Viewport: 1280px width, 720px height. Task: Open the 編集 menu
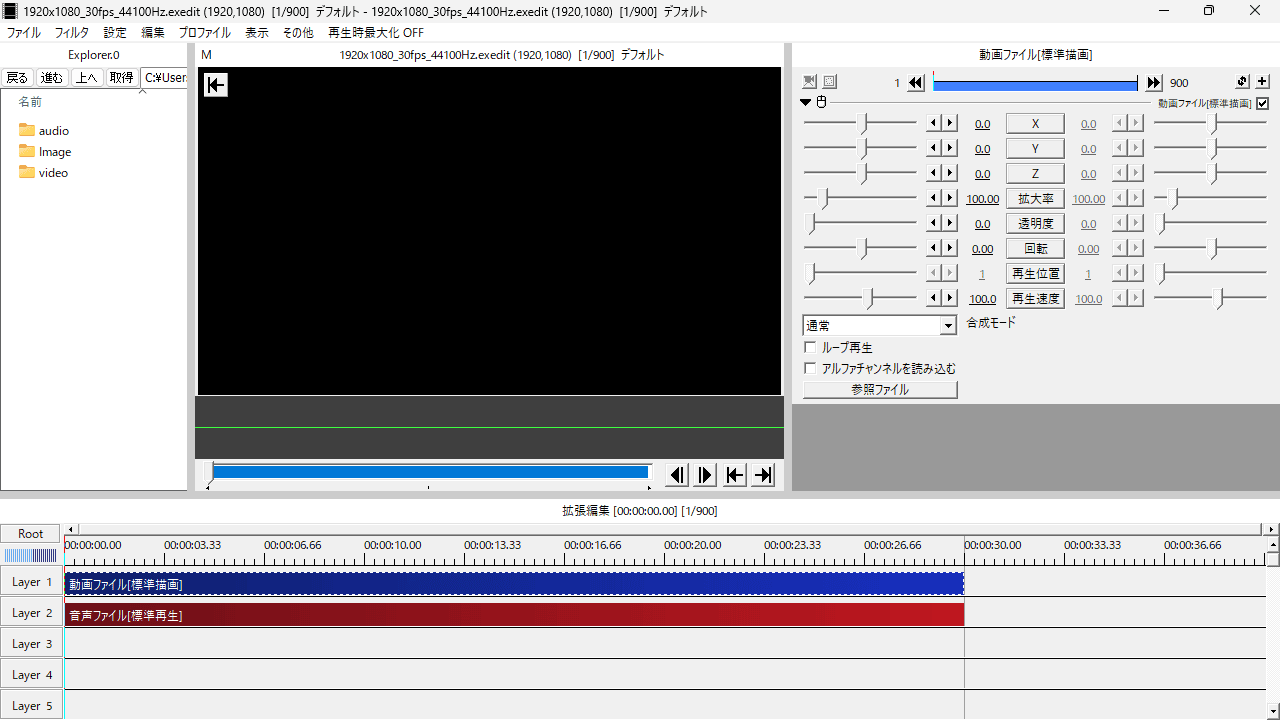pyautogui.click(x=153, y=33)
